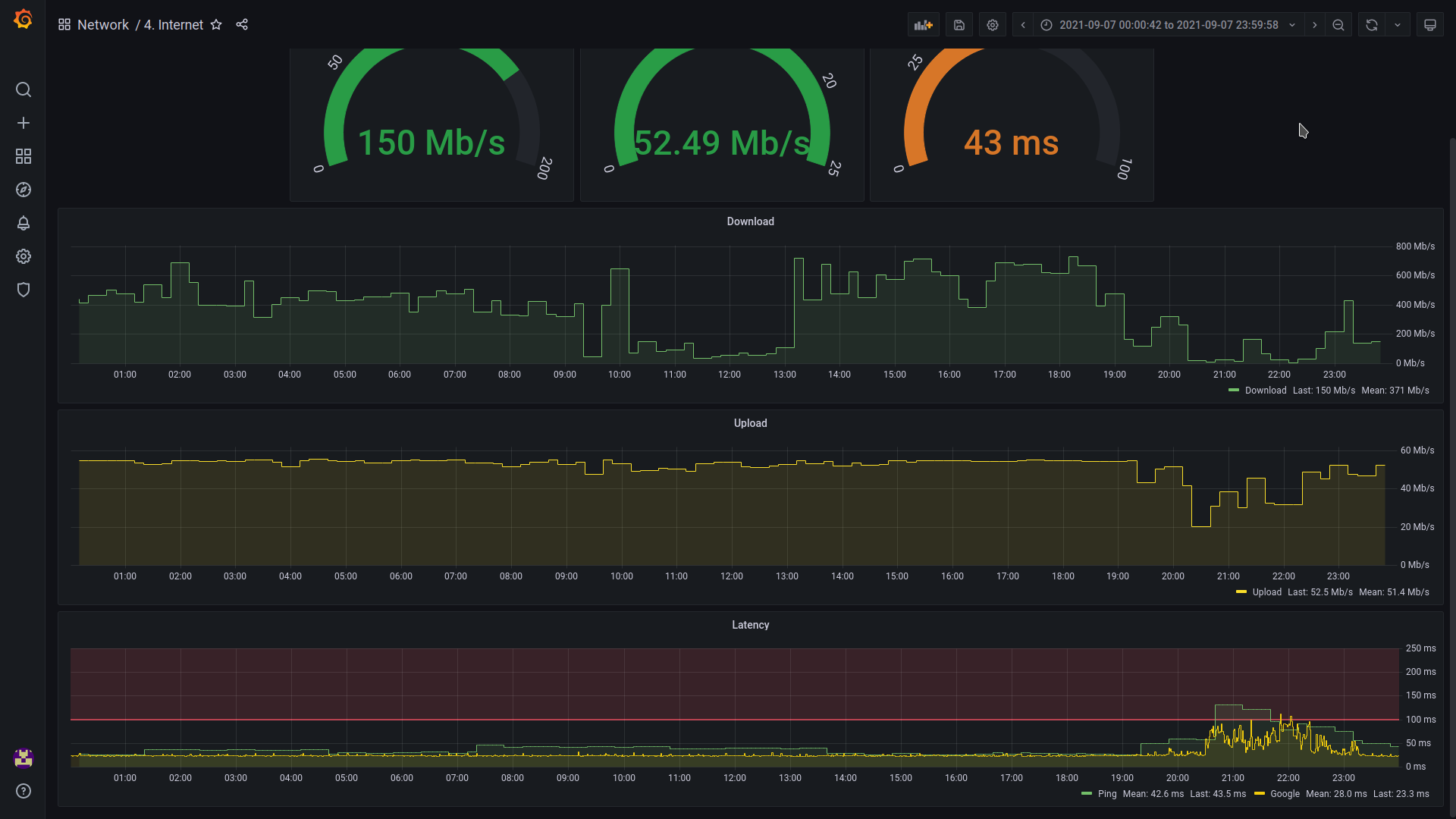
Task: Open the time range picker dropdown
Action: tap(1169, 25)
